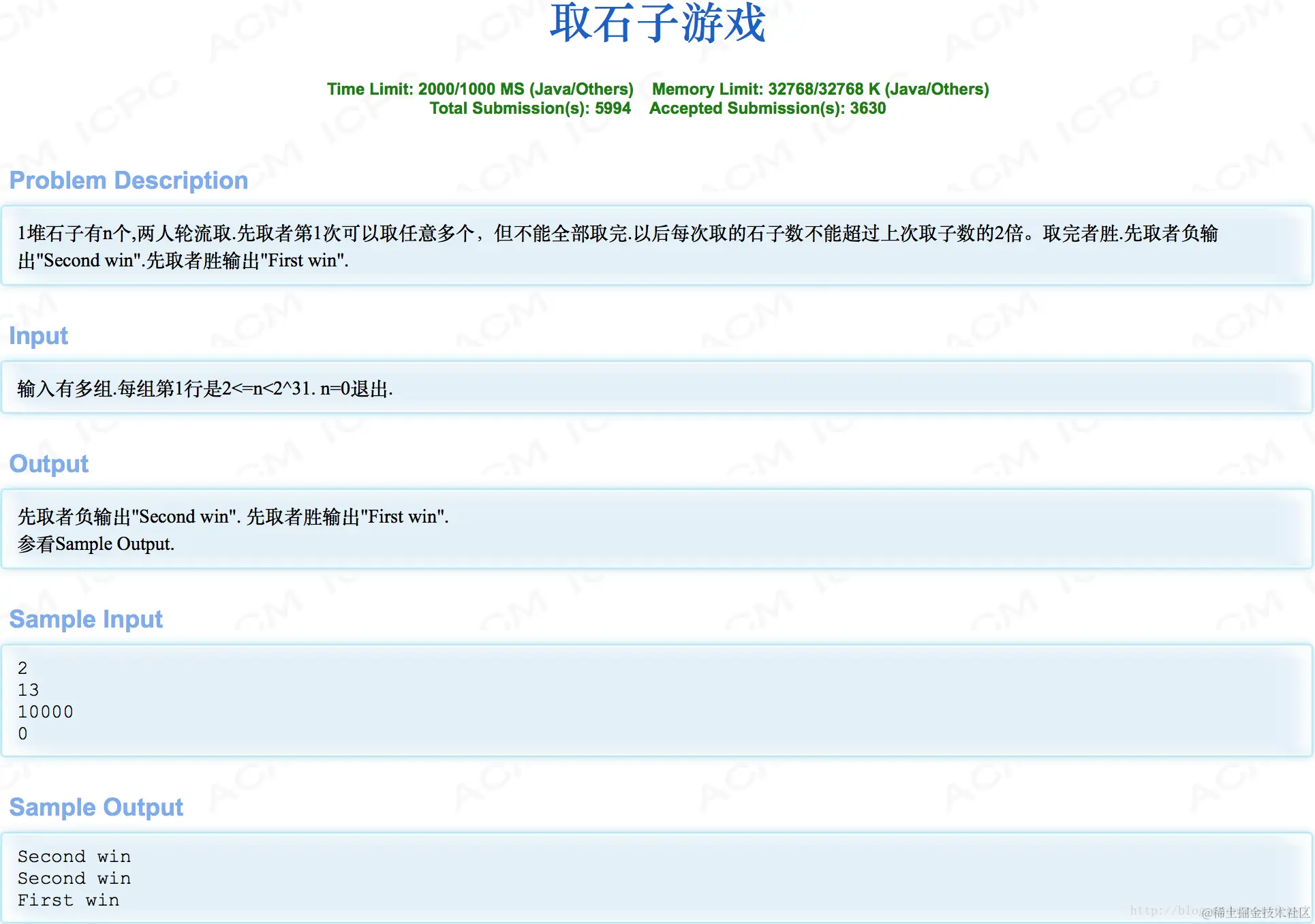Click the sample input value 10000
This screenshot has width=1315, height=924.
[45, 712]
